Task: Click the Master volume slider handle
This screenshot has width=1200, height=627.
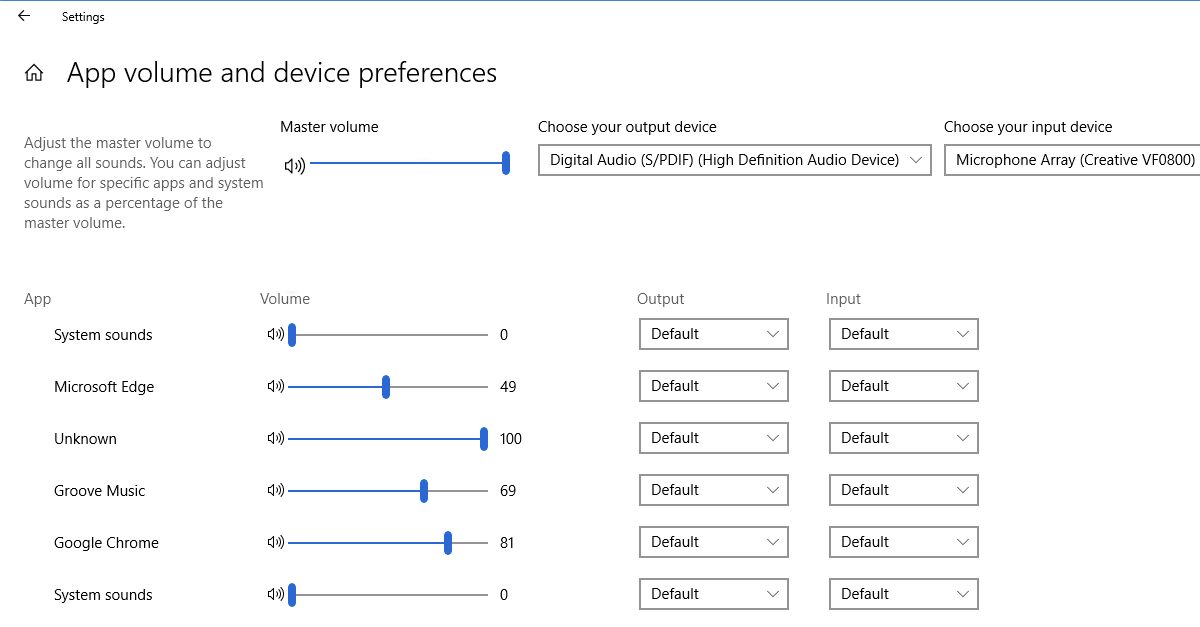Action: point(506,162)
